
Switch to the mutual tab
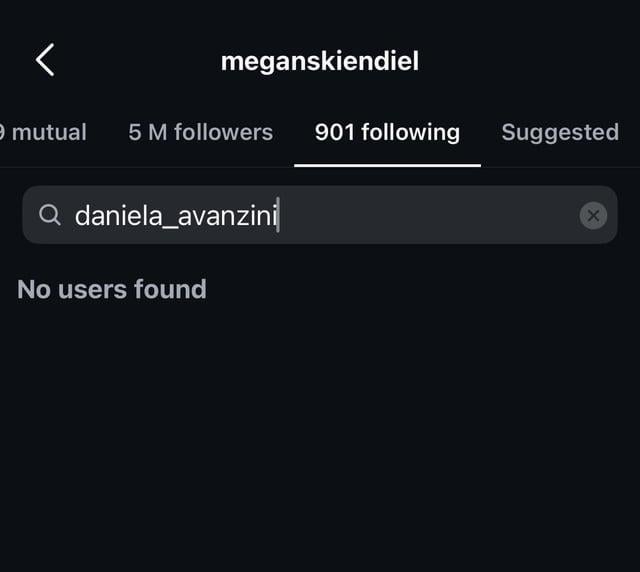pos(46,132)
